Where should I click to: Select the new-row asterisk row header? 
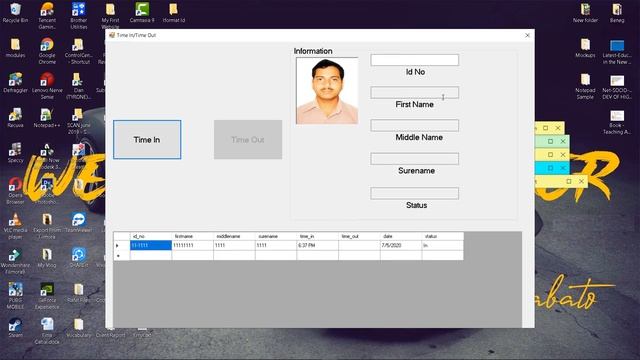coord(122,256)
